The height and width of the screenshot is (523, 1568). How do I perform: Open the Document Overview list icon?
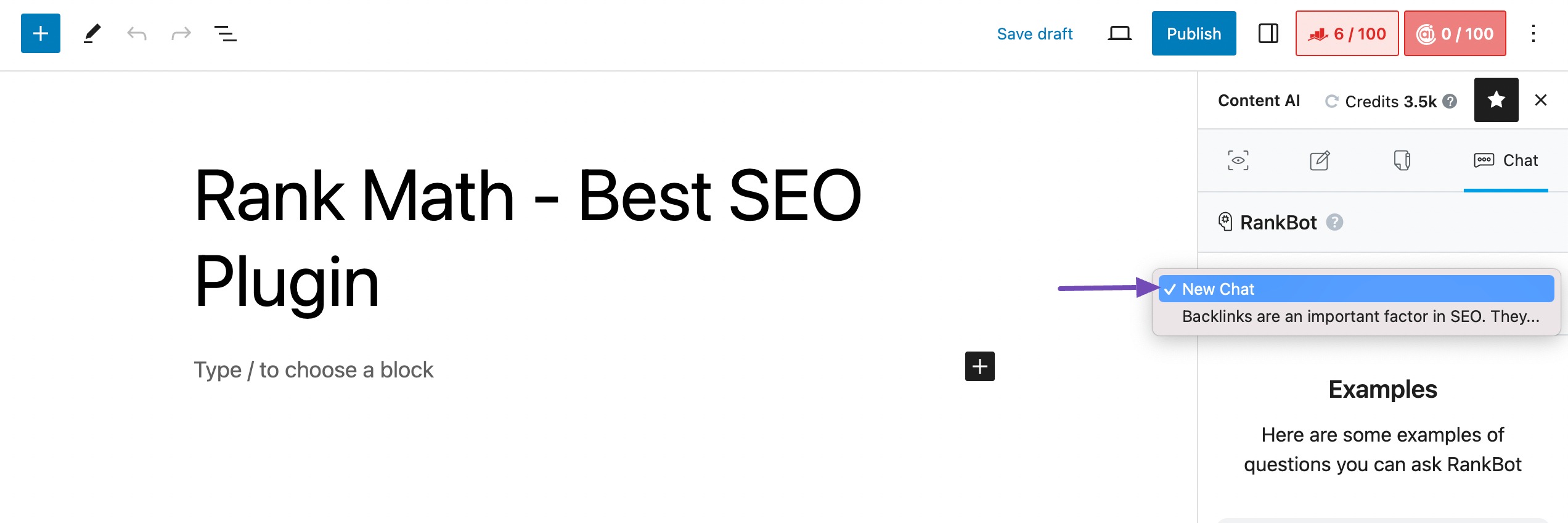[x=226, y=33]
